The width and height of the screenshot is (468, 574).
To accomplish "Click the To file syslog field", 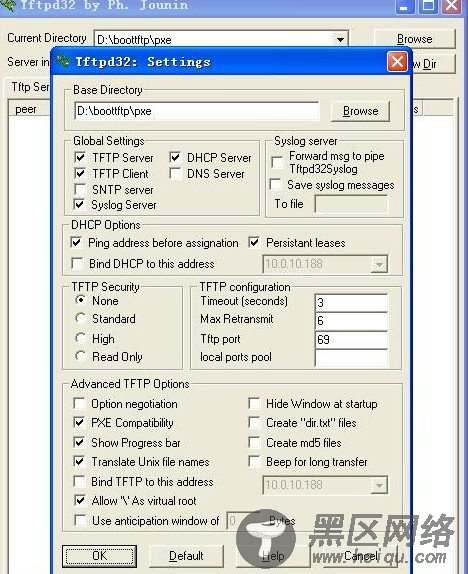I will pyautogui.click(x=351, y=204).
